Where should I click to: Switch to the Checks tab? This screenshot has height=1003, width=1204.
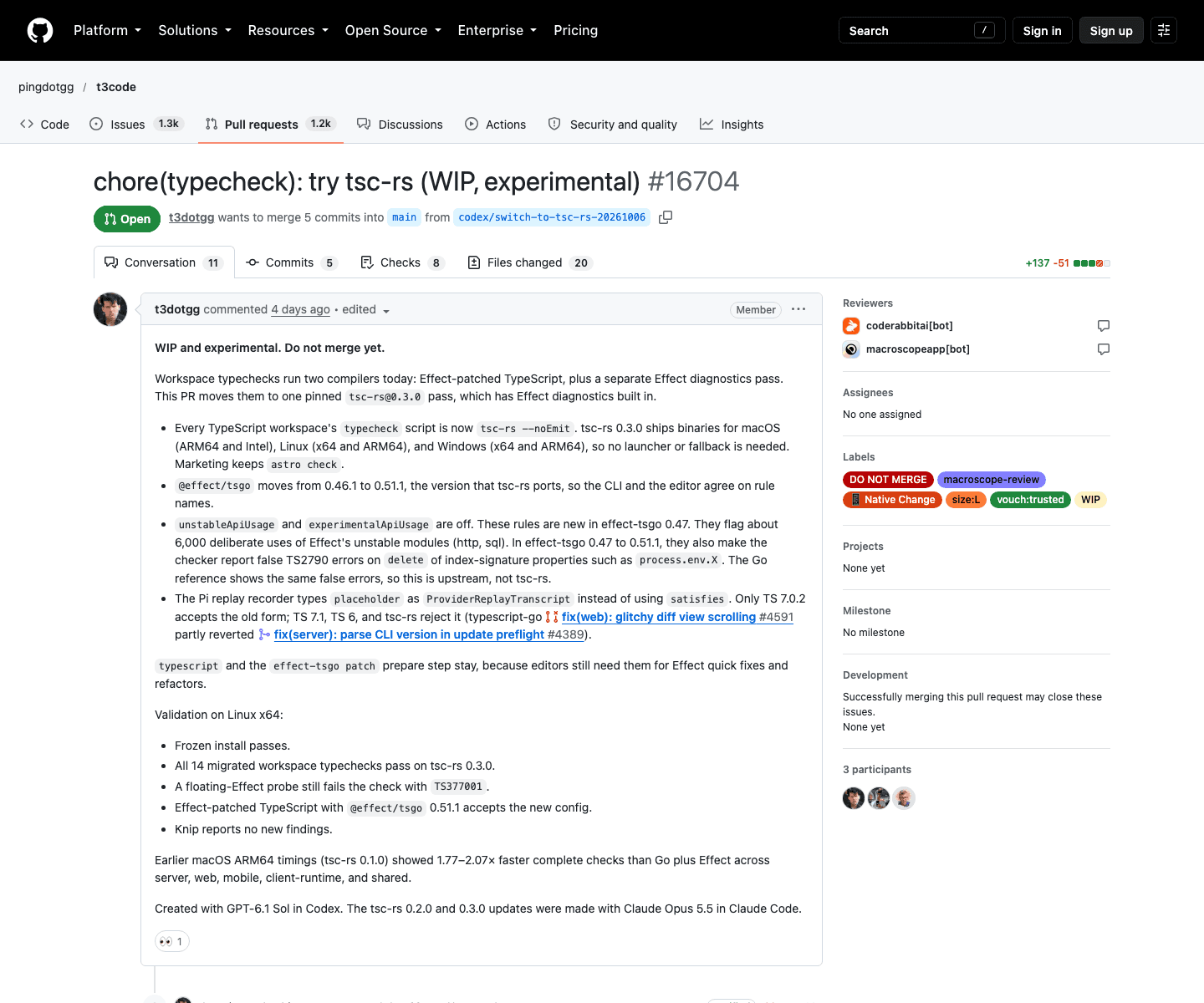click(x=401, y=262)
